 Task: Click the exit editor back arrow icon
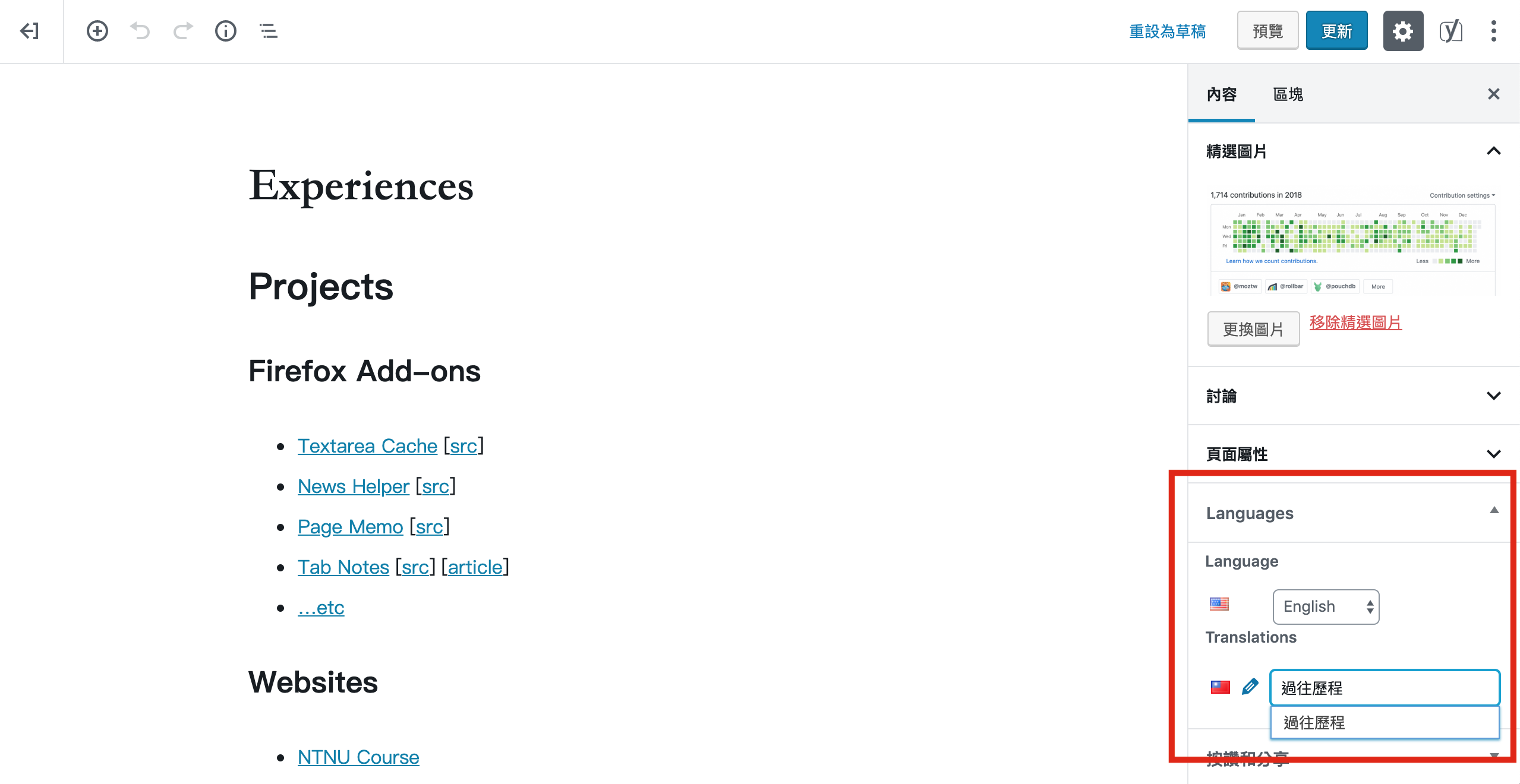[x=30, y=31]
